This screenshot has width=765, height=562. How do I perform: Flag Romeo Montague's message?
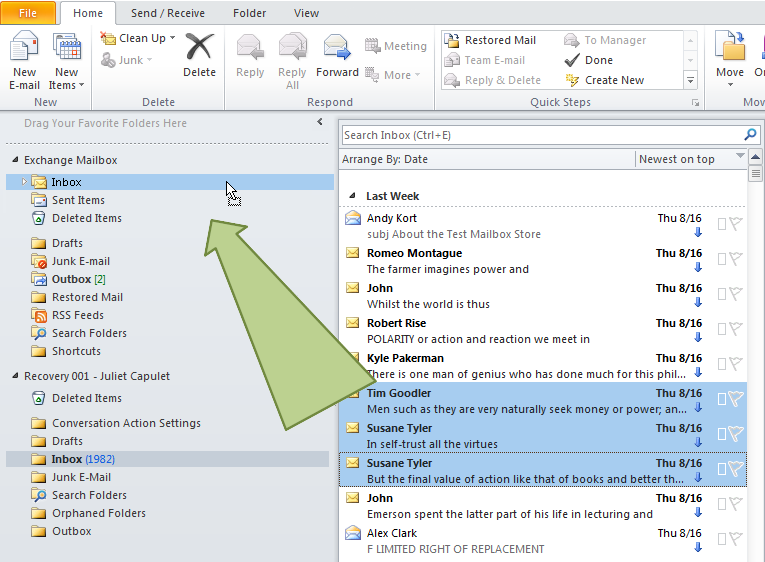pyautogui.click(x=736, y=259)
